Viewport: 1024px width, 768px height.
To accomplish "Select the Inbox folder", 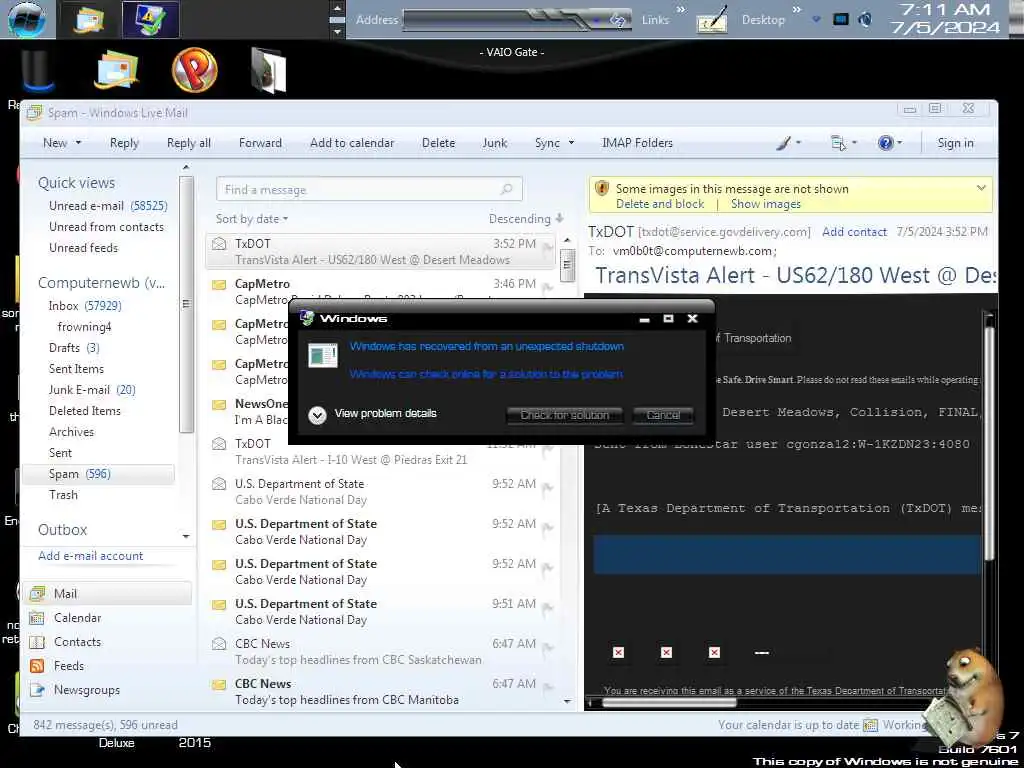I will pos(85,306).
